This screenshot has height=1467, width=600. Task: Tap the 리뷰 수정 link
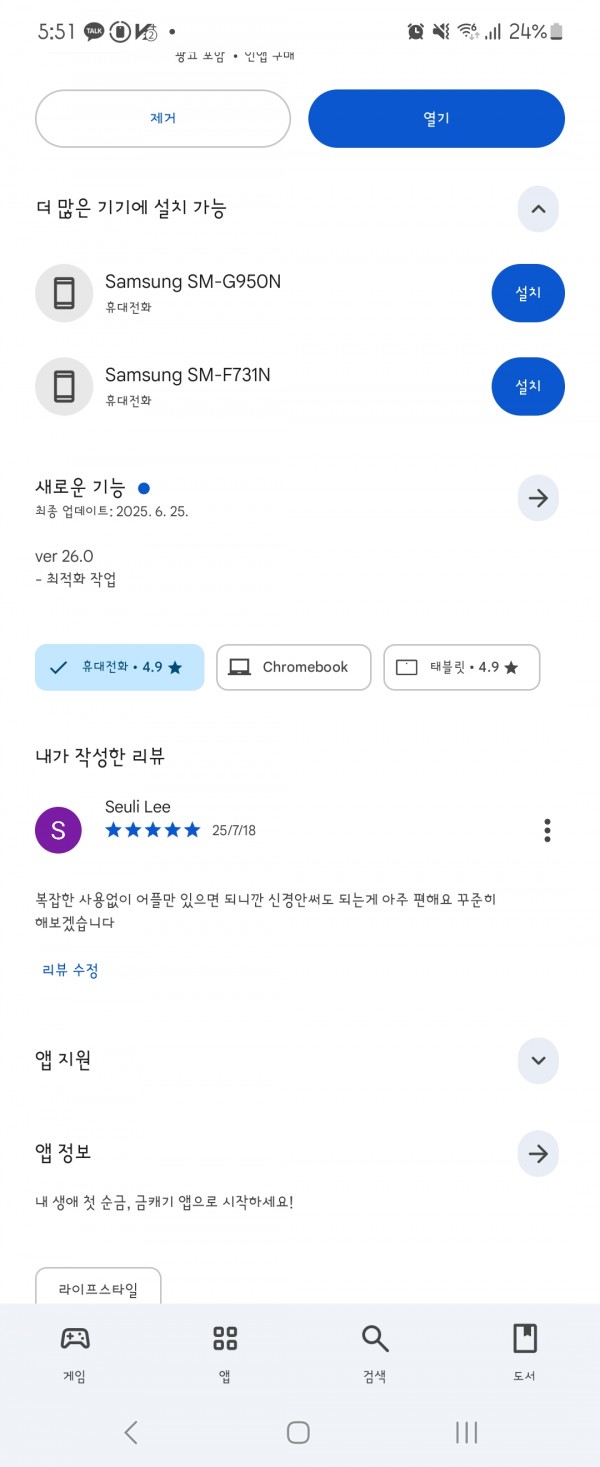coord(70,970)
